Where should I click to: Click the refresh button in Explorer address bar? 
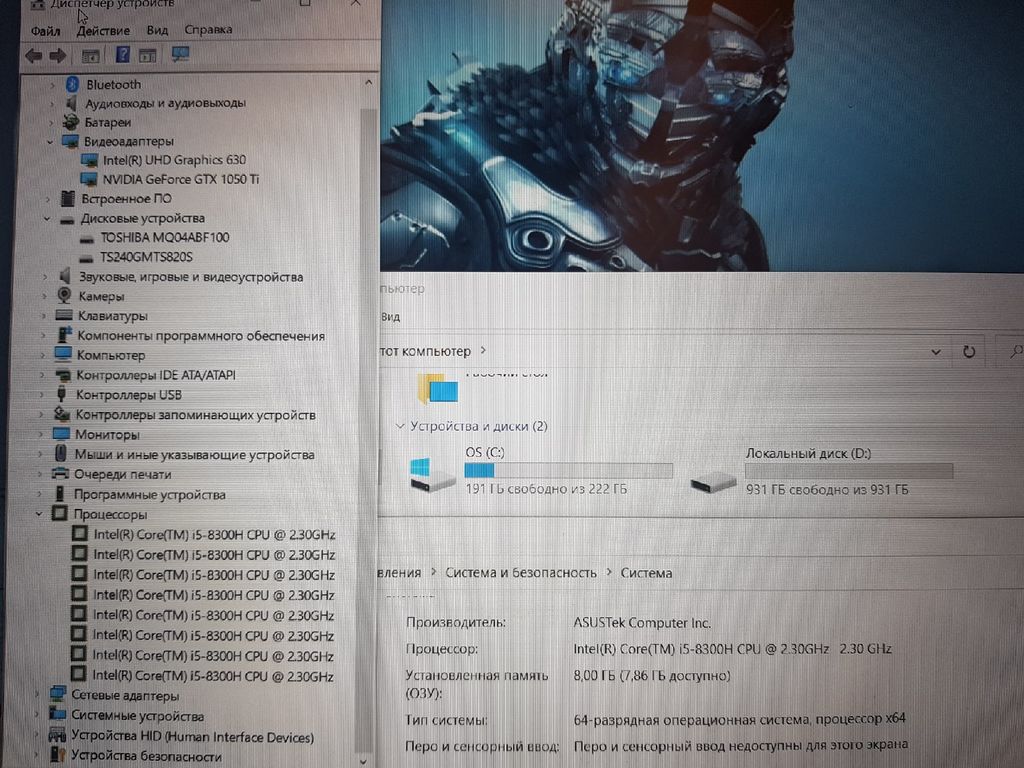(968, 352)
